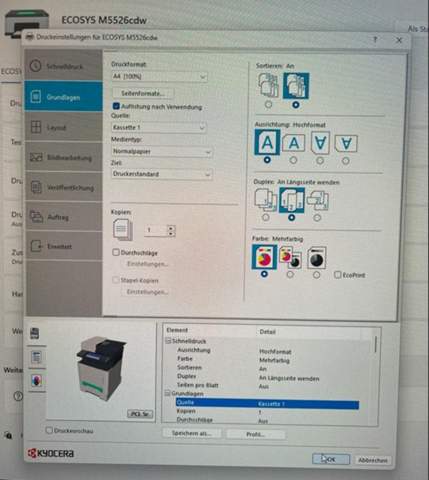Select the black and white color icon
Screen dimensions: 429x480
click(316, 258)
